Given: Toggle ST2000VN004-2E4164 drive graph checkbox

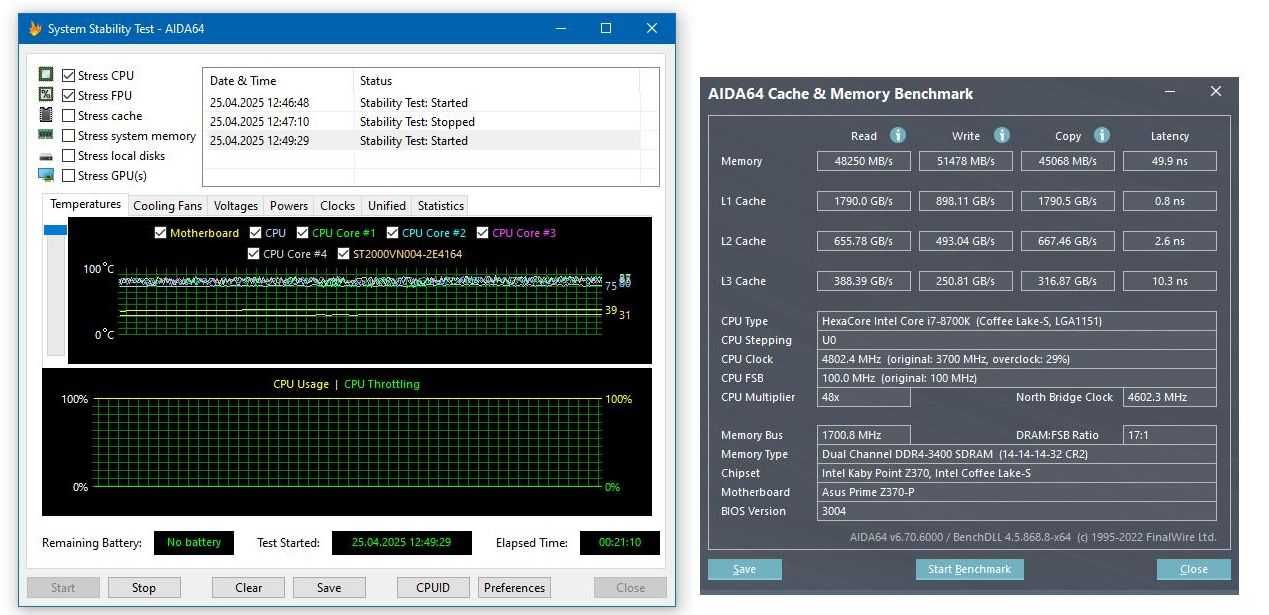Looking at the screenshot, I should tap(343, 254).
